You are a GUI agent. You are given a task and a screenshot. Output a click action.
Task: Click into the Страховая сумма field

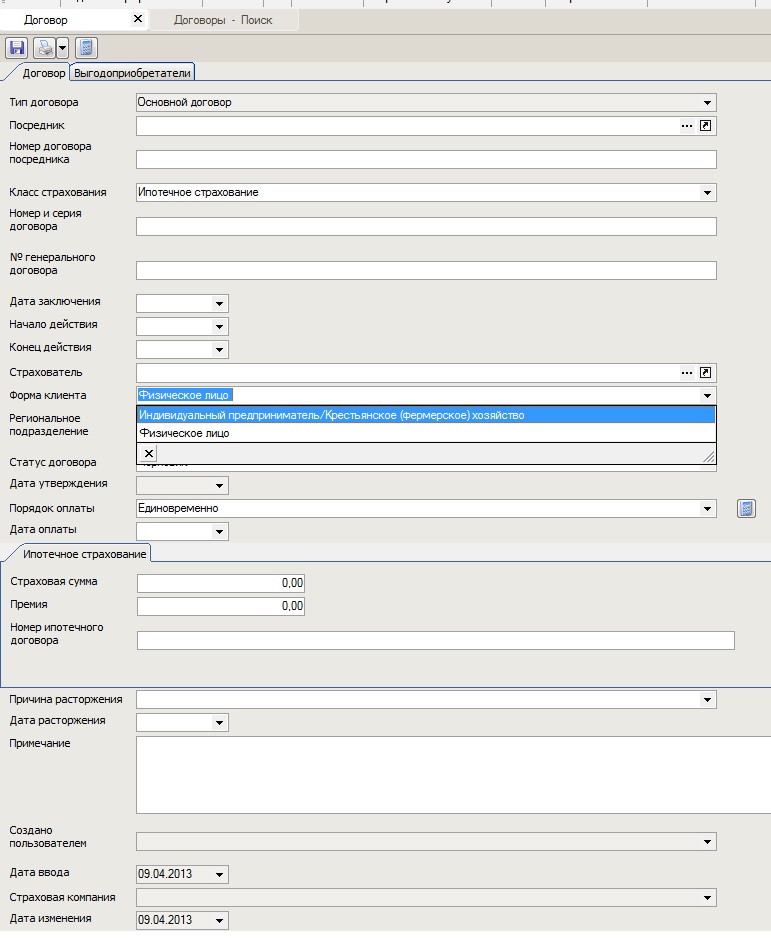click(x=220, y=583)
